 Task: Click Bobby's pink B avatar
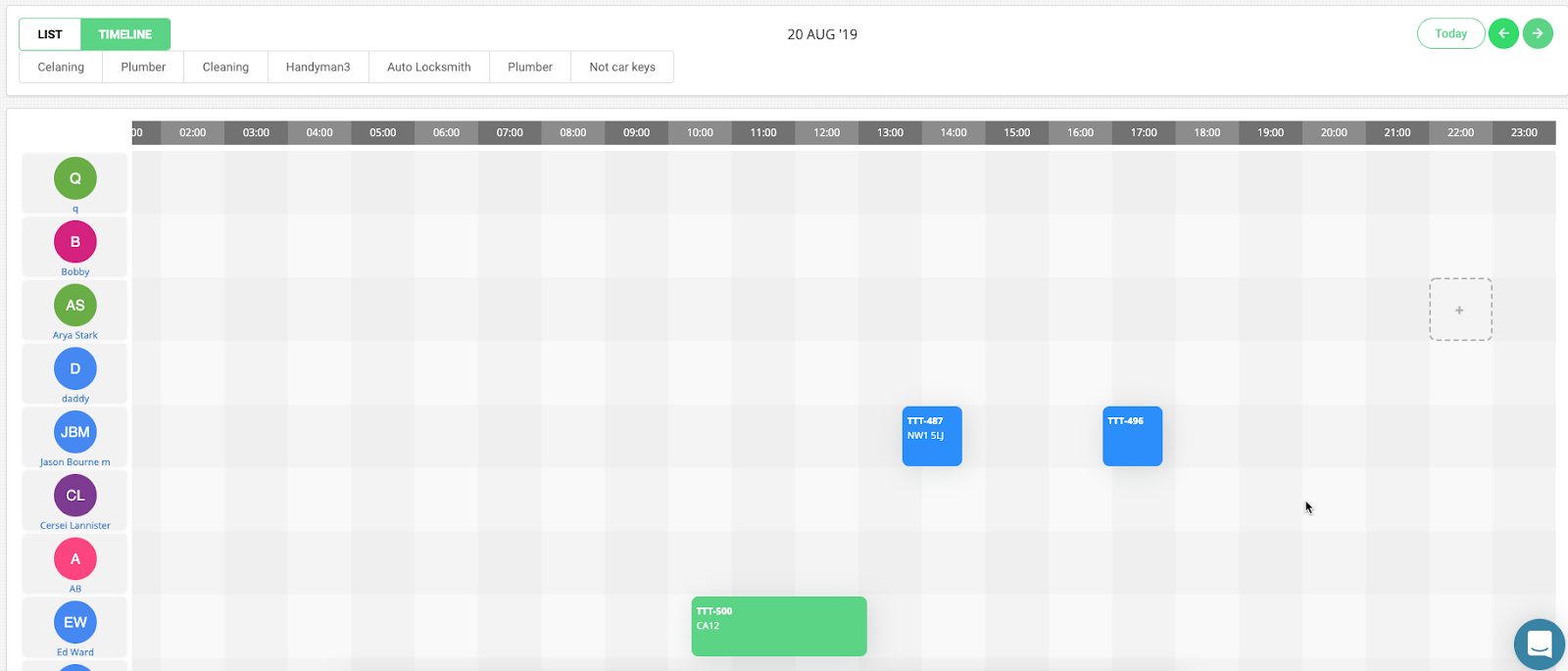tap(75, 242)
